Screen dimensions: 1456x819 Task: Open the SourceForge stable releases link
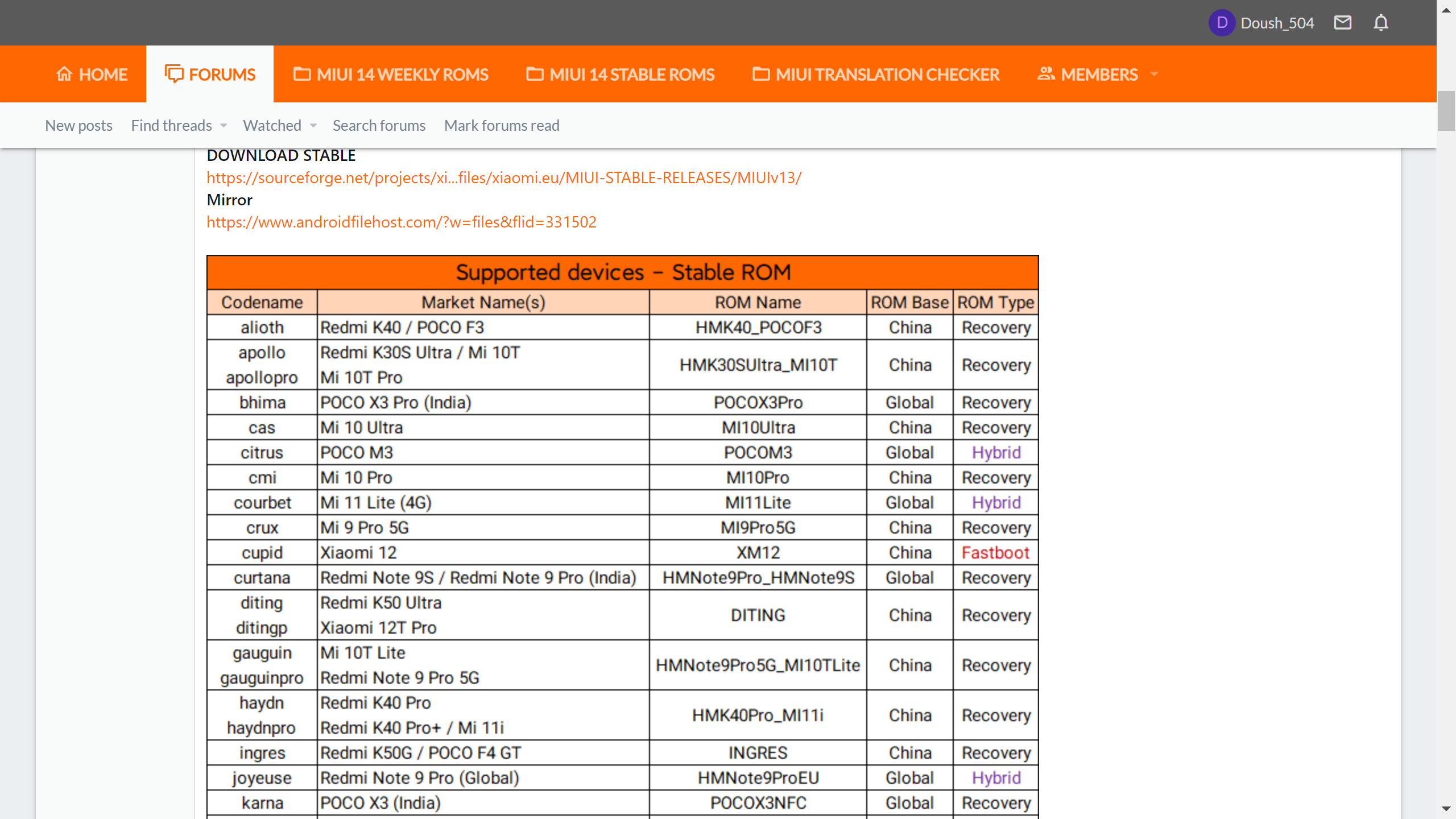503,178
